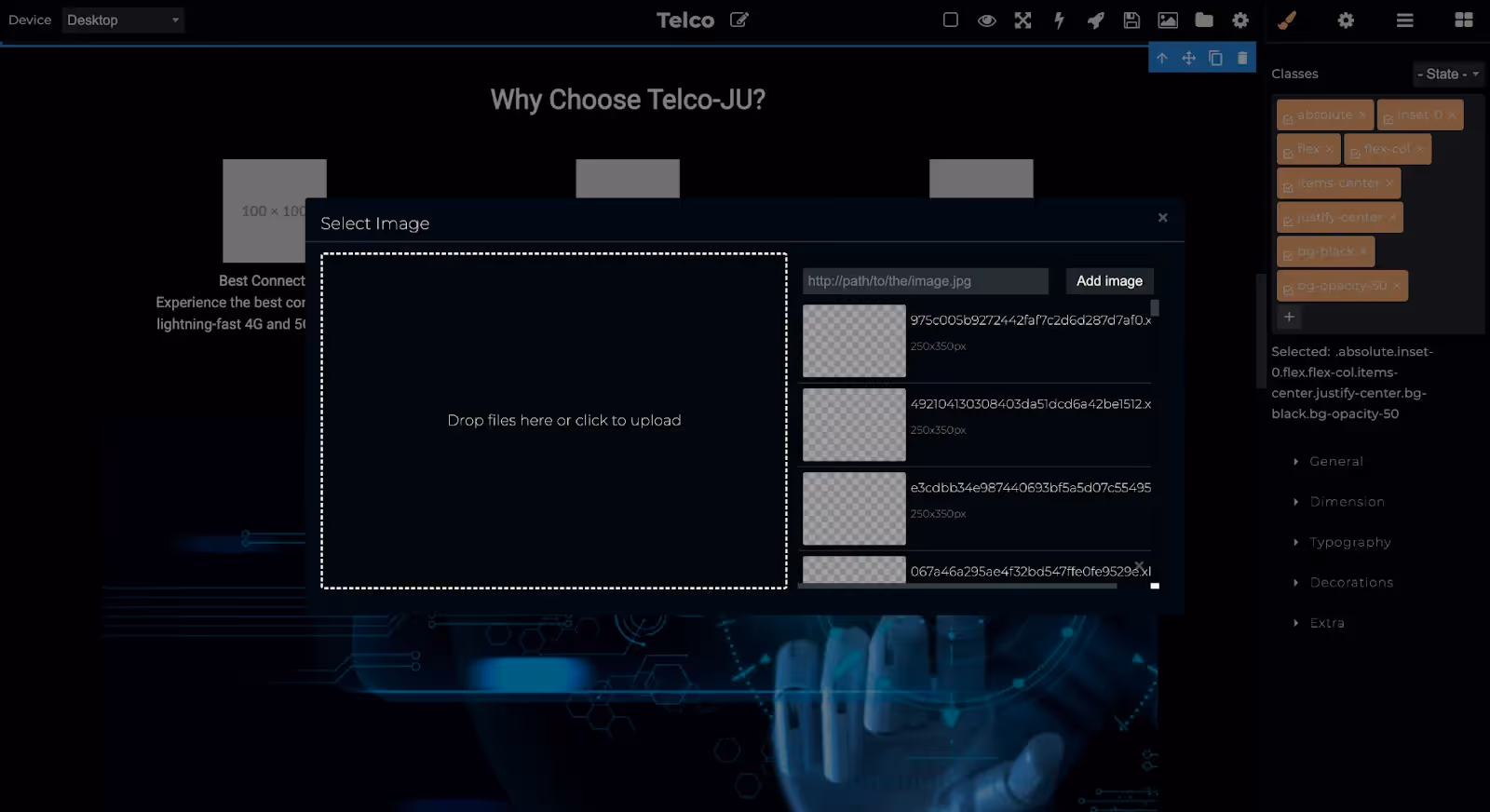
Task: Edit the Telco project name pencil icon
Action: [738, 20]
